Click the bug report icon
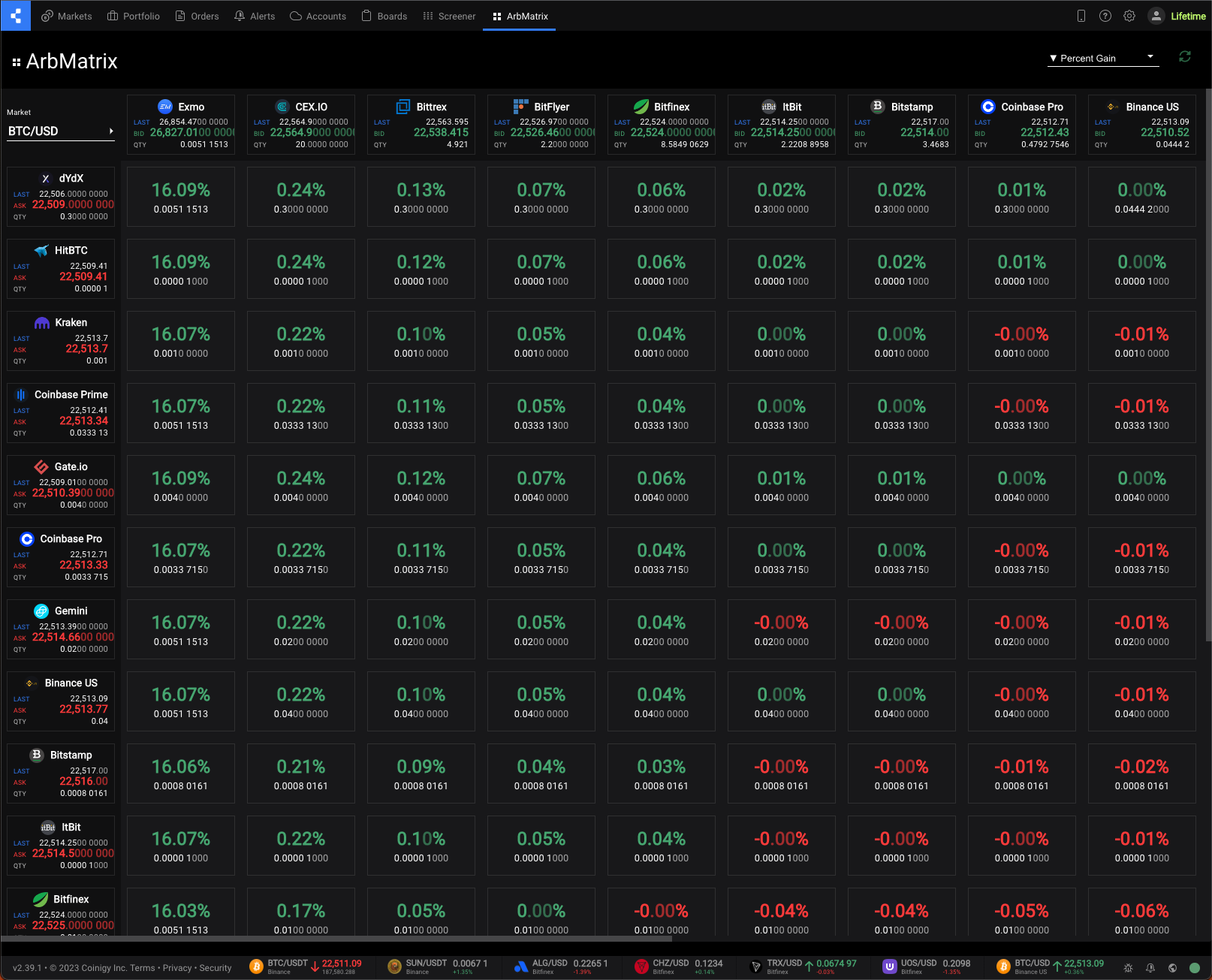 click(1128, 968)
